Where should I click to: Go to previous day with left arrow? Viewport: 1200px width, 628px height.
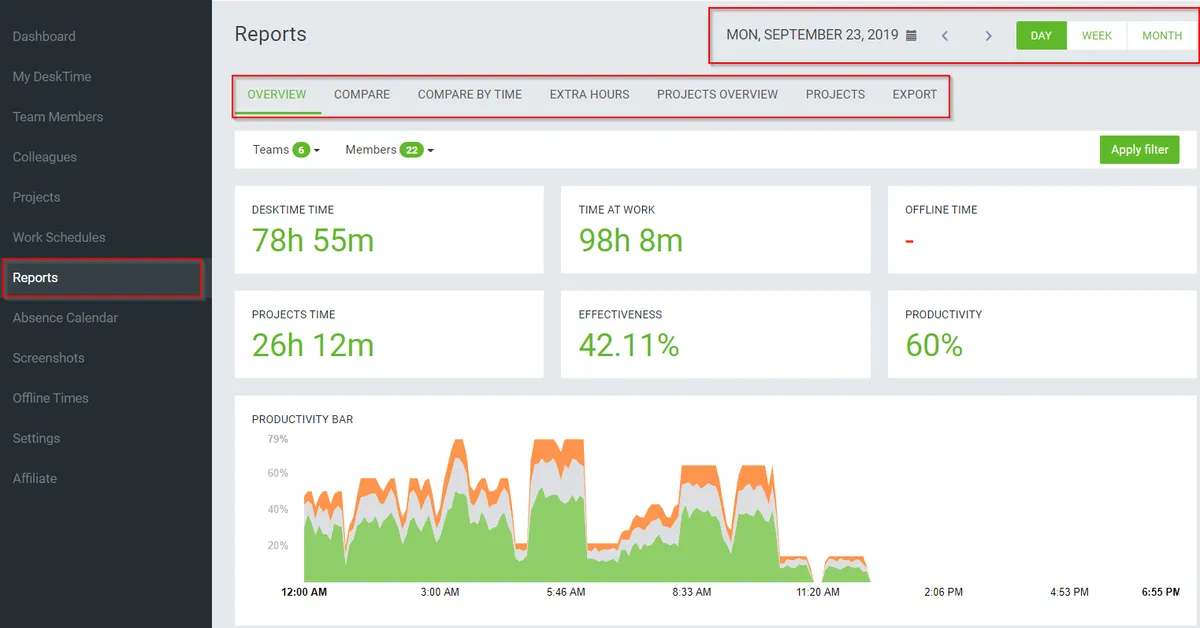(x=945, y=36)
